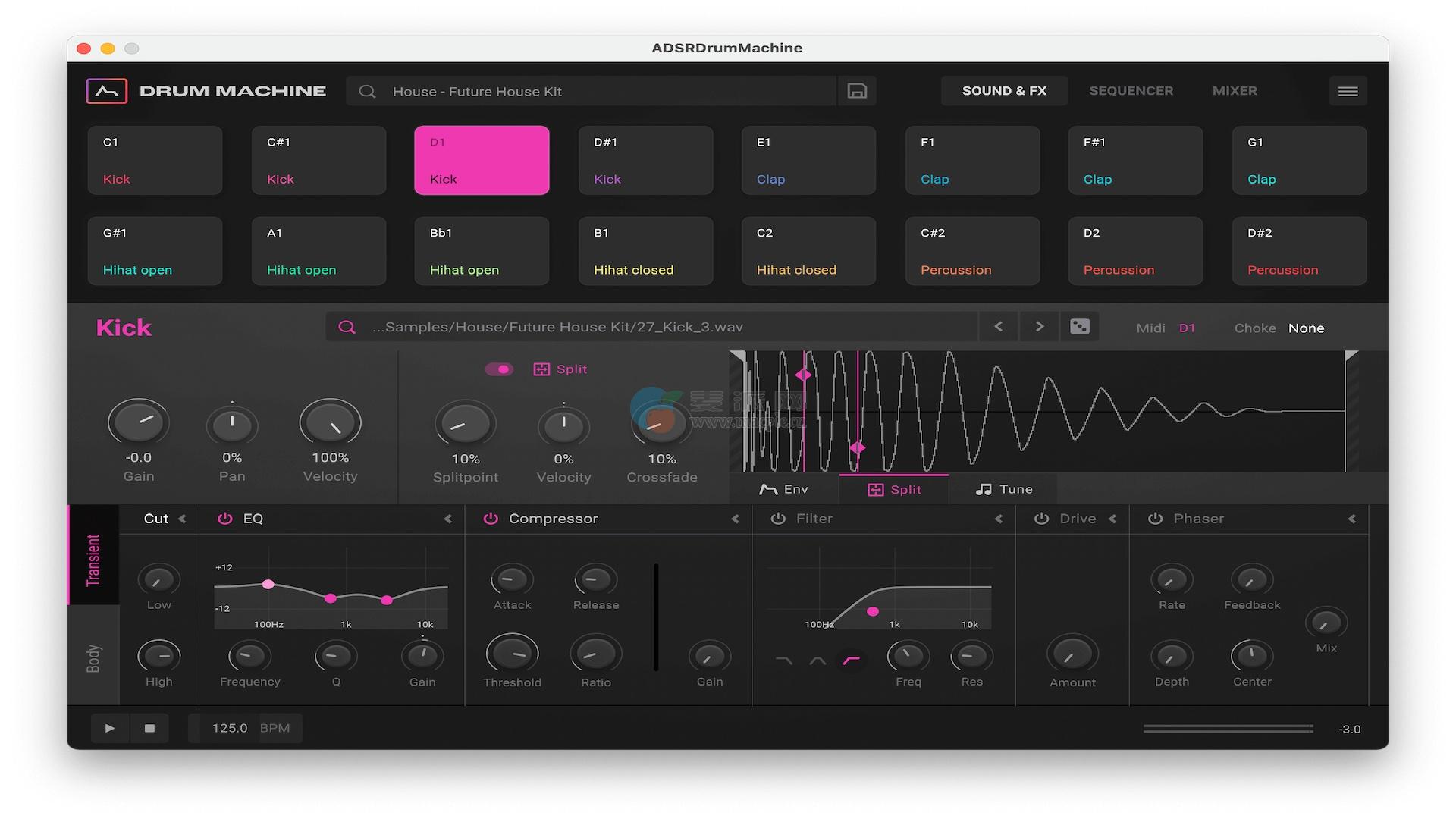Toggle the Split enable switch

[499, 369]
